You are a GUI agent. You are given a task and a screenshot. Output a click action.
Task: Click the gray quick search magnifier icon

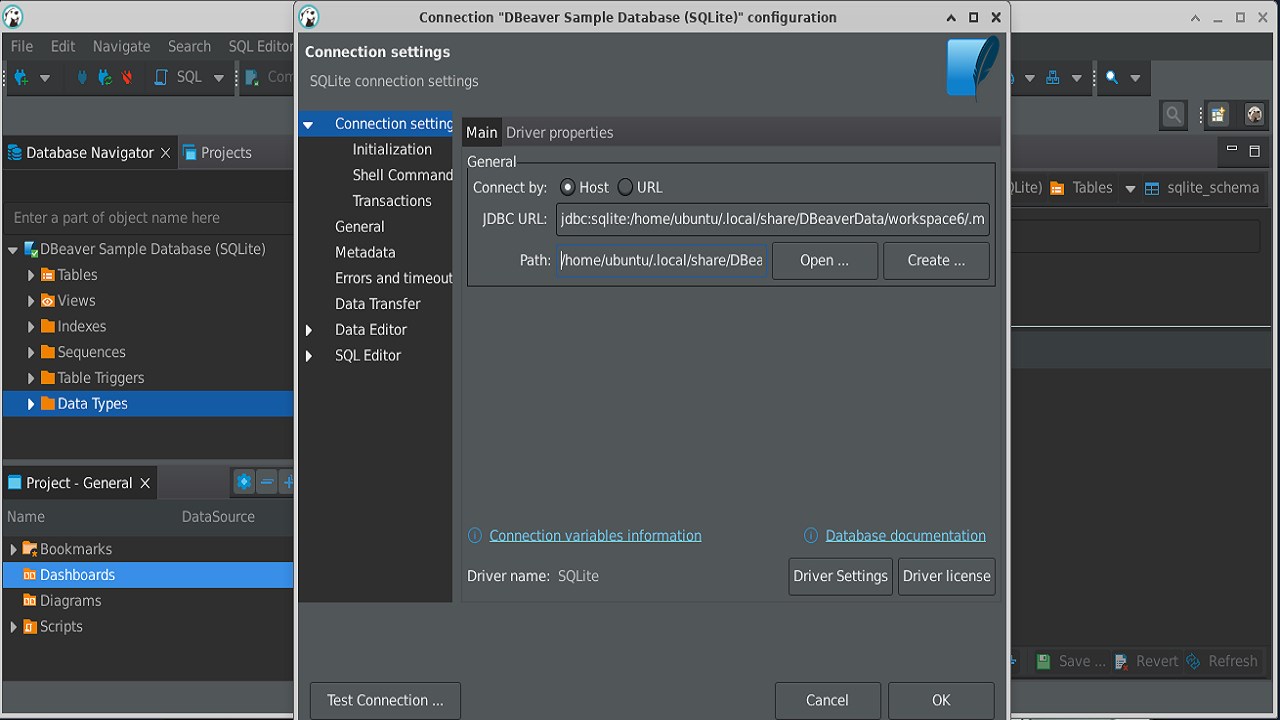1174,115
